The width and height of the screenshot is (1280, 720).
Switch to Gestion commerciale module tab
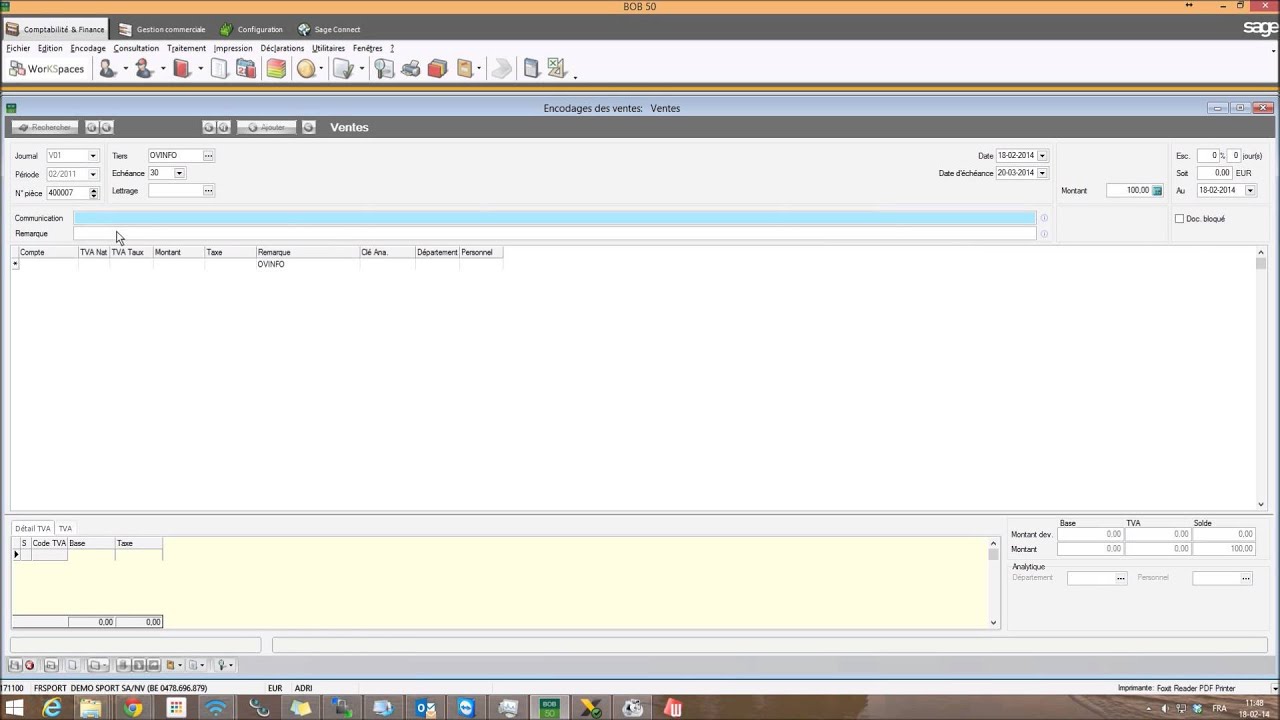click(x=161, y=29)
